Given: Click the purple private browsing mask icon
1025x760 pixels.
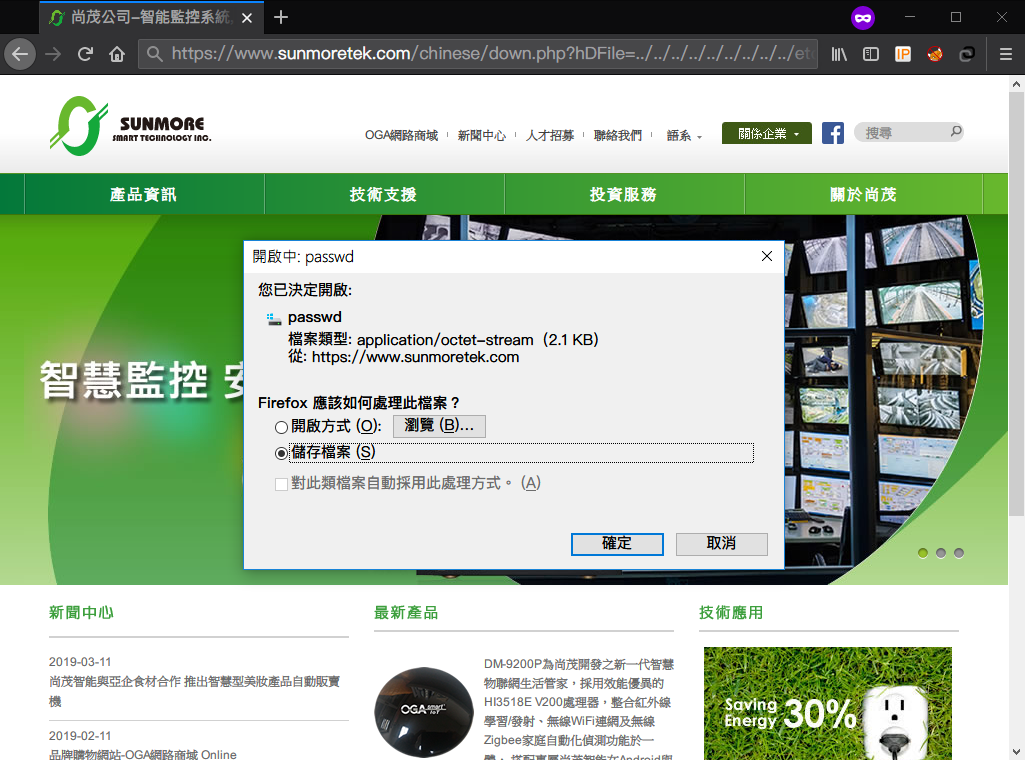Looking at the screenshot, I should pos(863,18).
